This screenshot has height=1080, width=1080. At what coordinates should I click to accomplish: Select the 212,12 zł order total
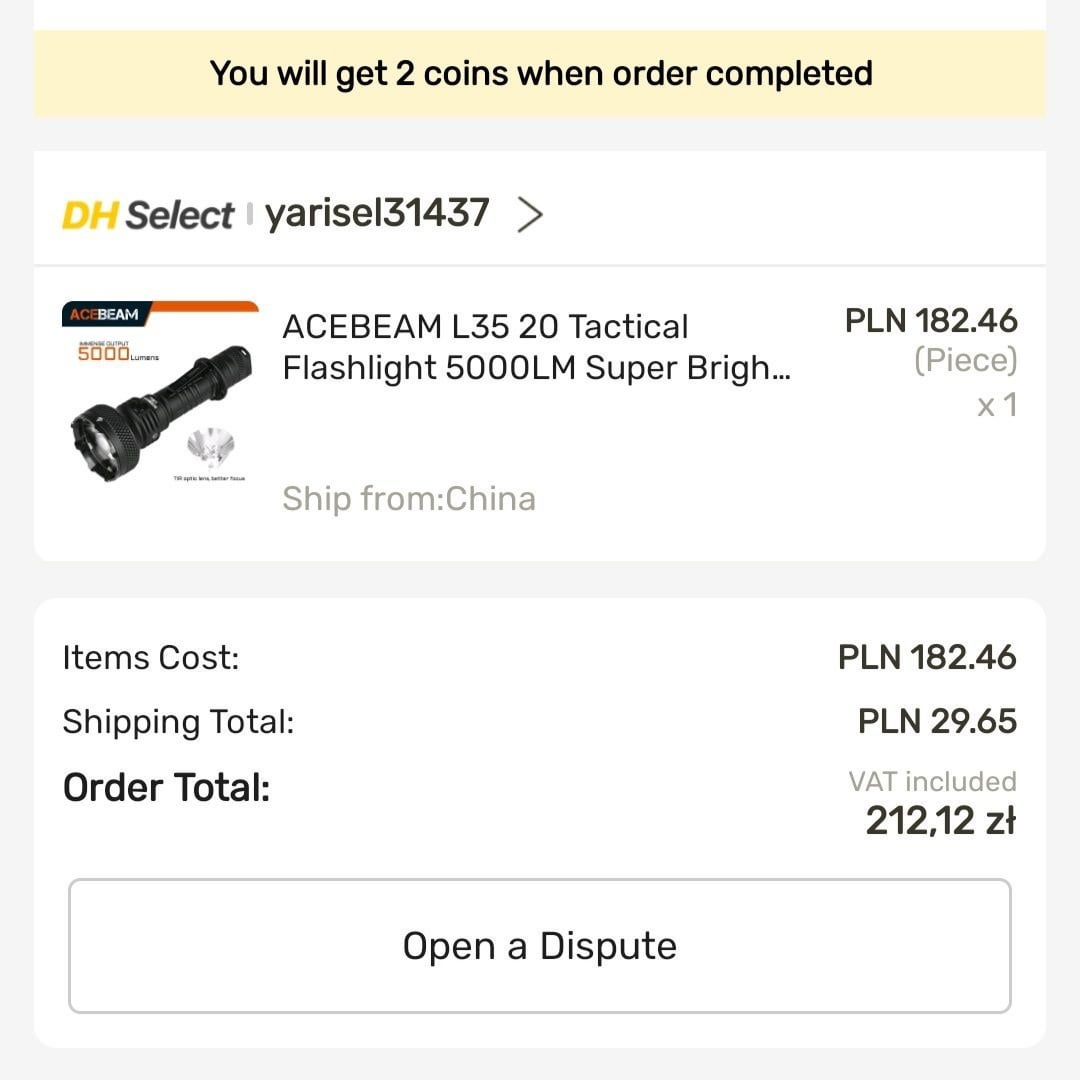click(x=940, y=821)
